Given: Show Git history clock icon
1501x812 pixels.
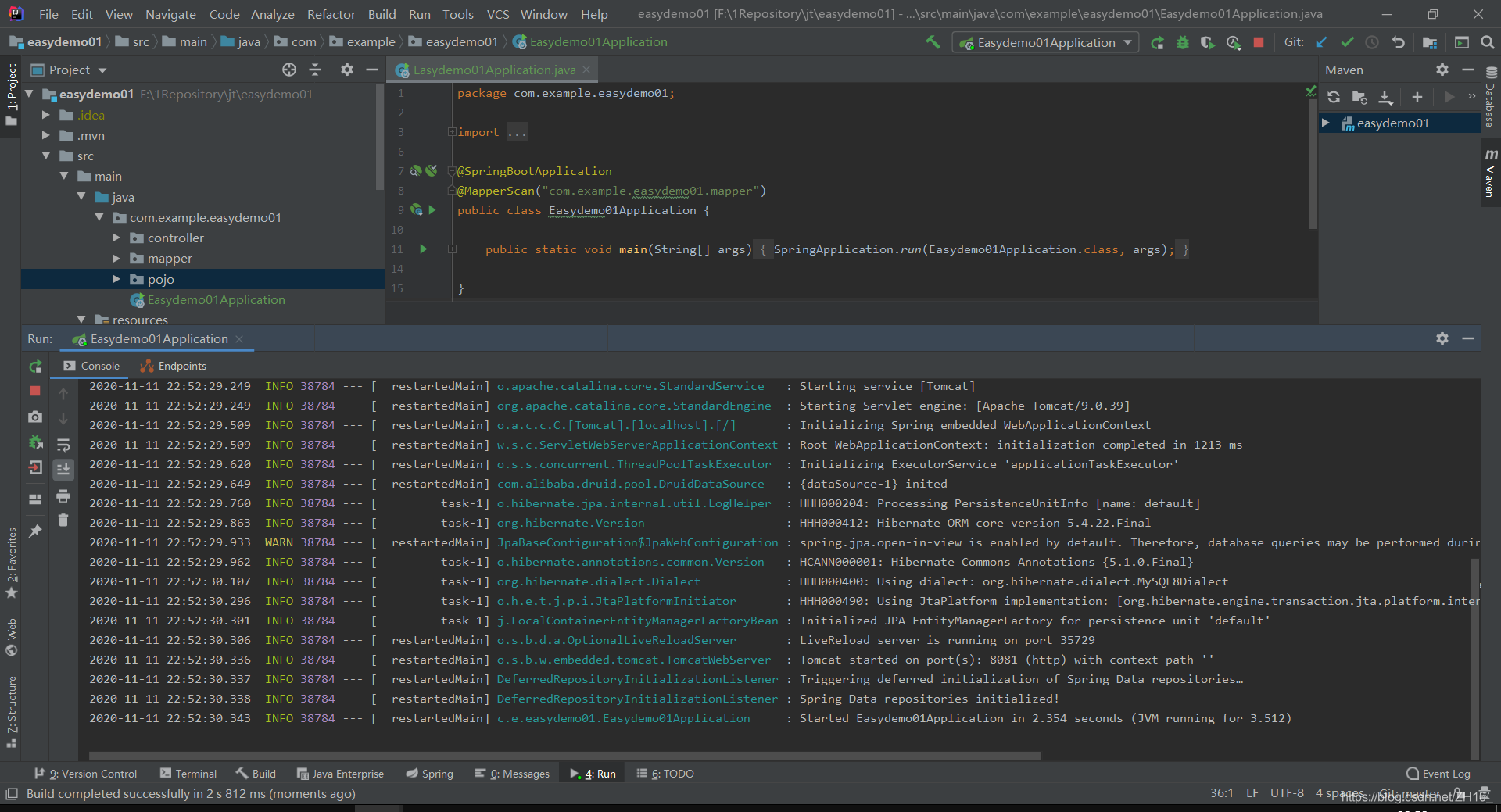Looking at the screenshot, I should click(1372, 42).
